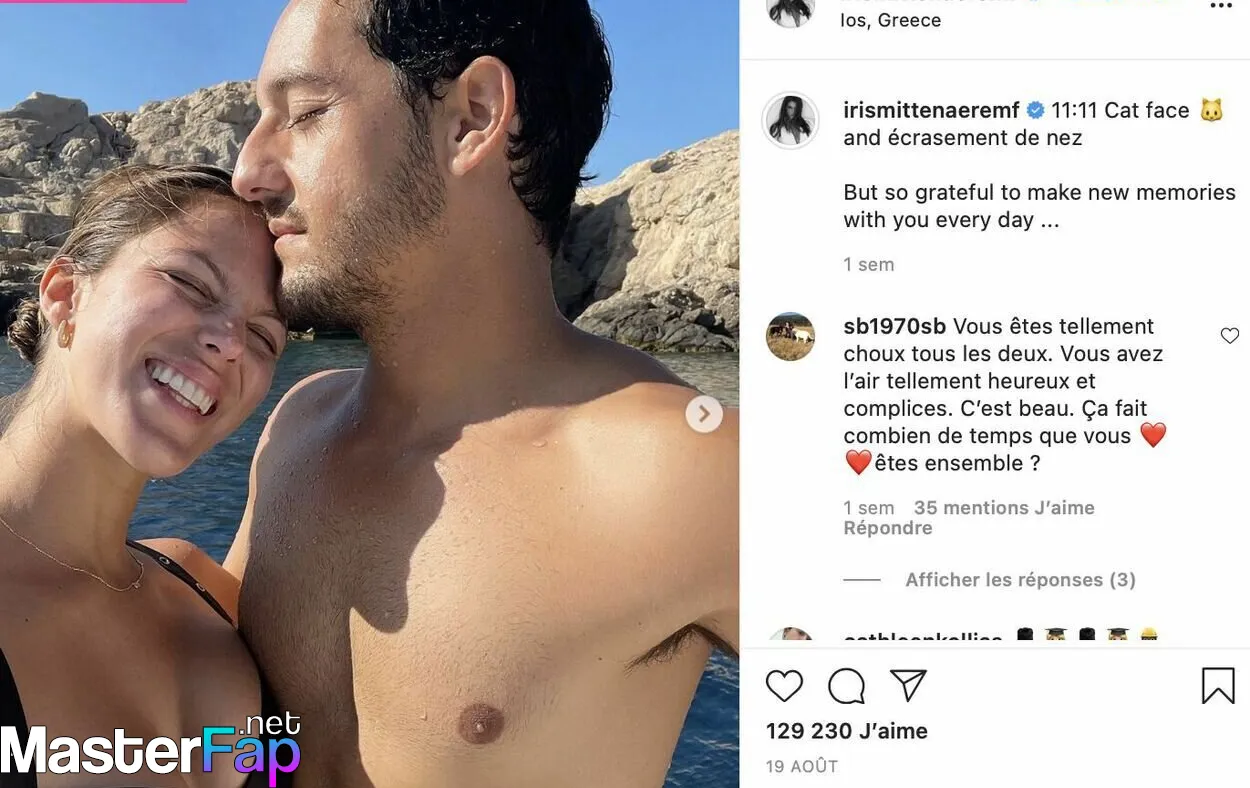Save the post with the bookmark icon
The width and height of the screenshot is (1250, 788).
tap(1218, 686)
